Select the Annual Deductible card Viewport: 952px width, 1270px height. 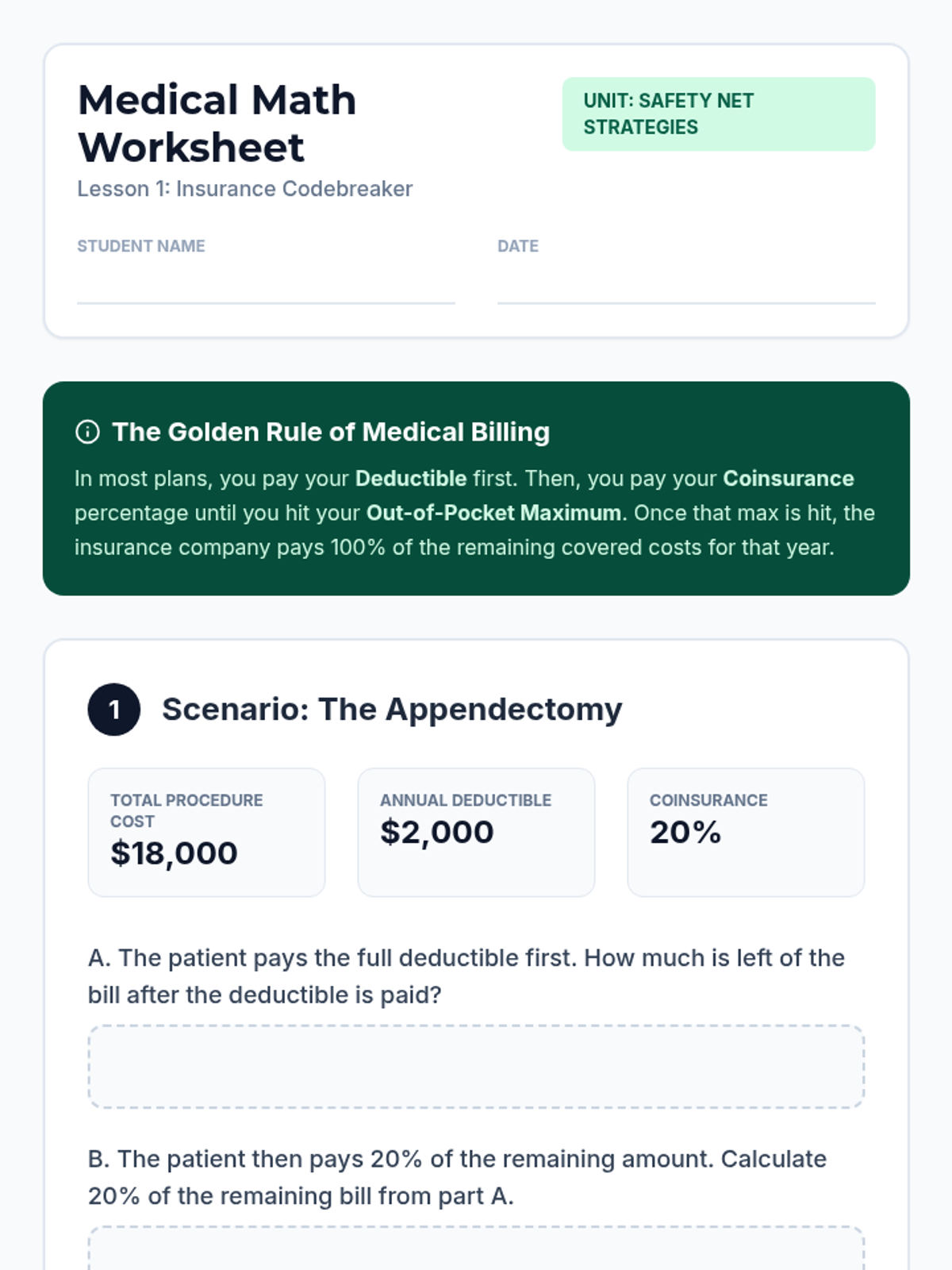[x=476, y=832]
